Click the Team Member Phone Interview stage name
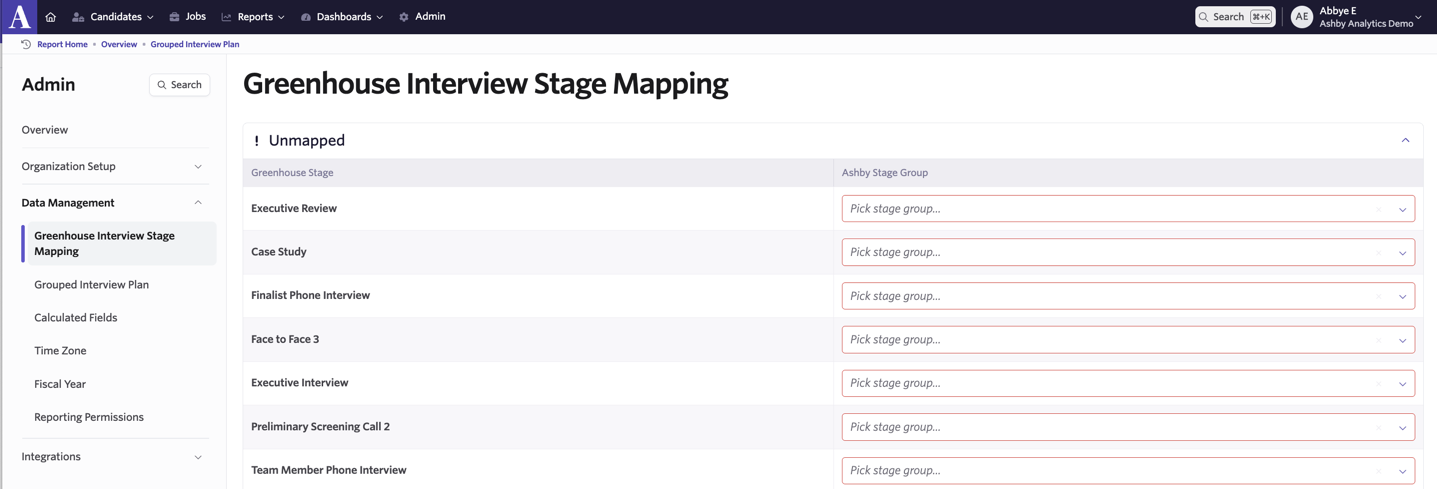 click(x=329, y=470)
